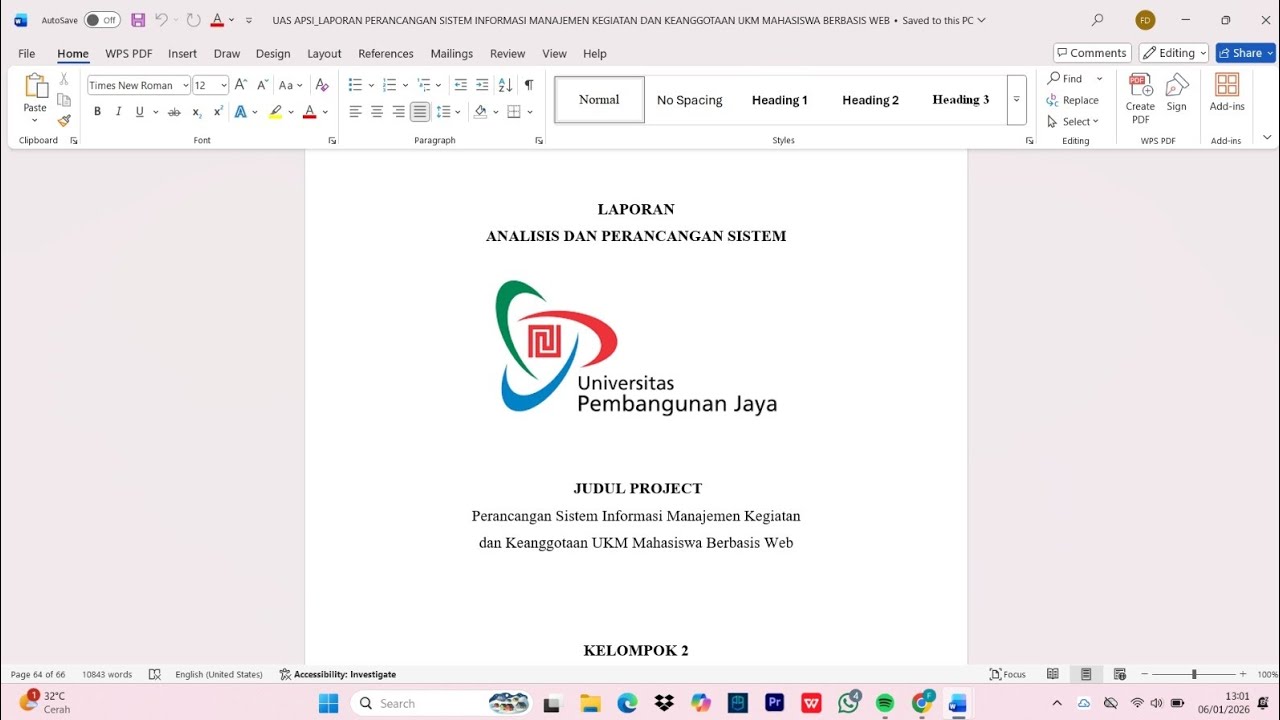The image size is (1280, 720).
Task: Open the font size dropdown
Action: click(223, 85)
